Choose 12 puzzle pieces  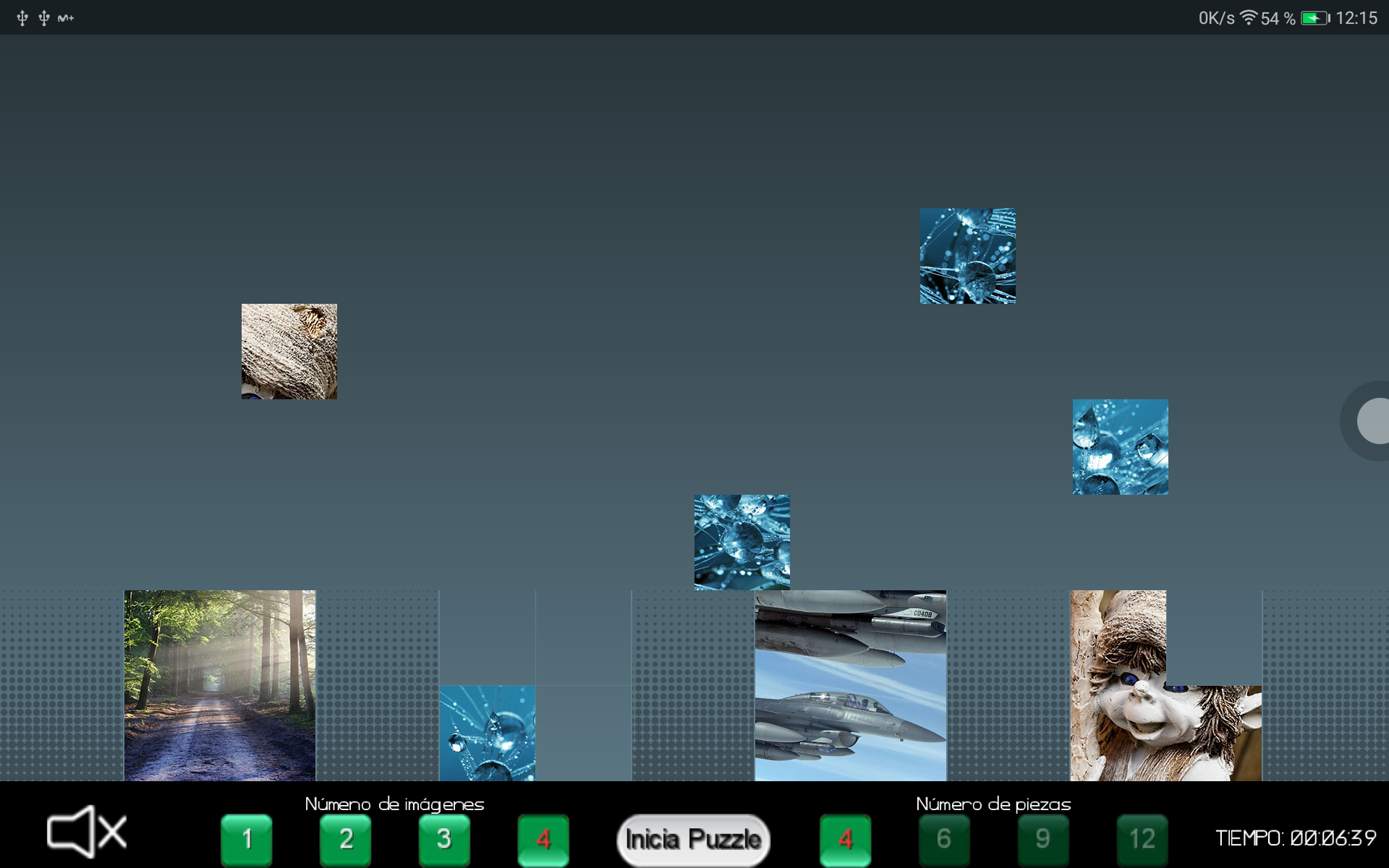1142,839
